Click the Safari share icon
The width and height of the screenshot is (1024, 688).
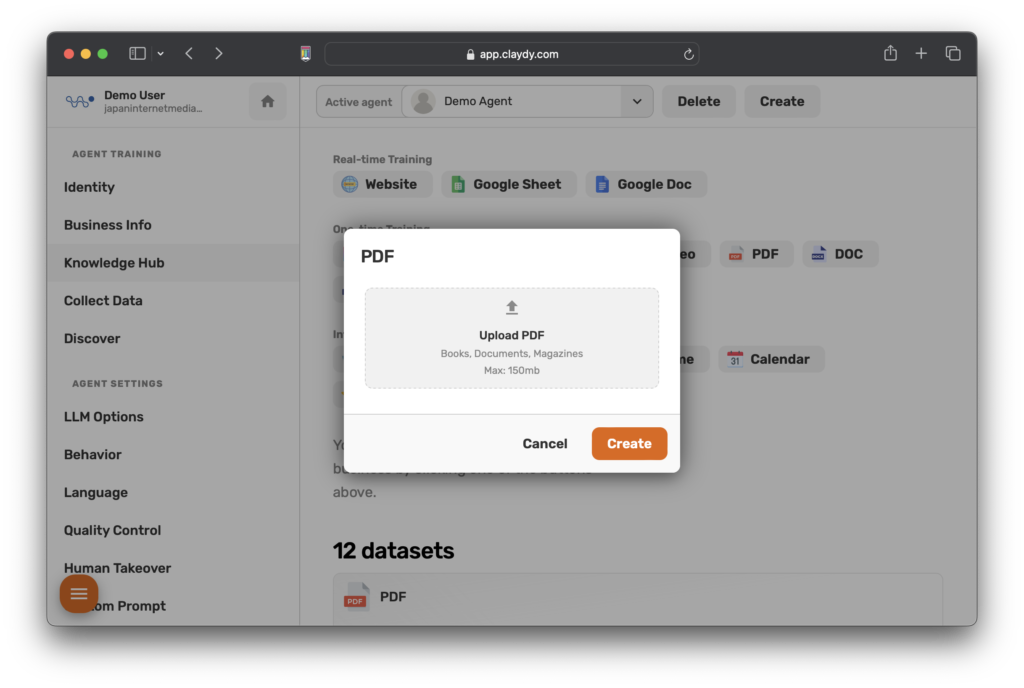pos(890,54)
